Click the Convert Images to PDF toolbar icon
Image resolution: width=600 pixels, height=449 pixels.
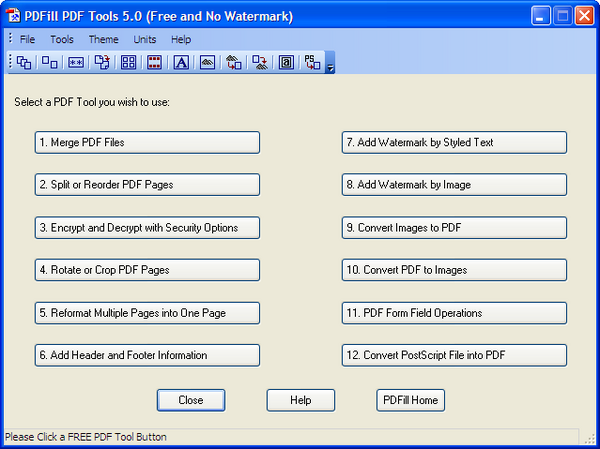[x=233, y=62]
